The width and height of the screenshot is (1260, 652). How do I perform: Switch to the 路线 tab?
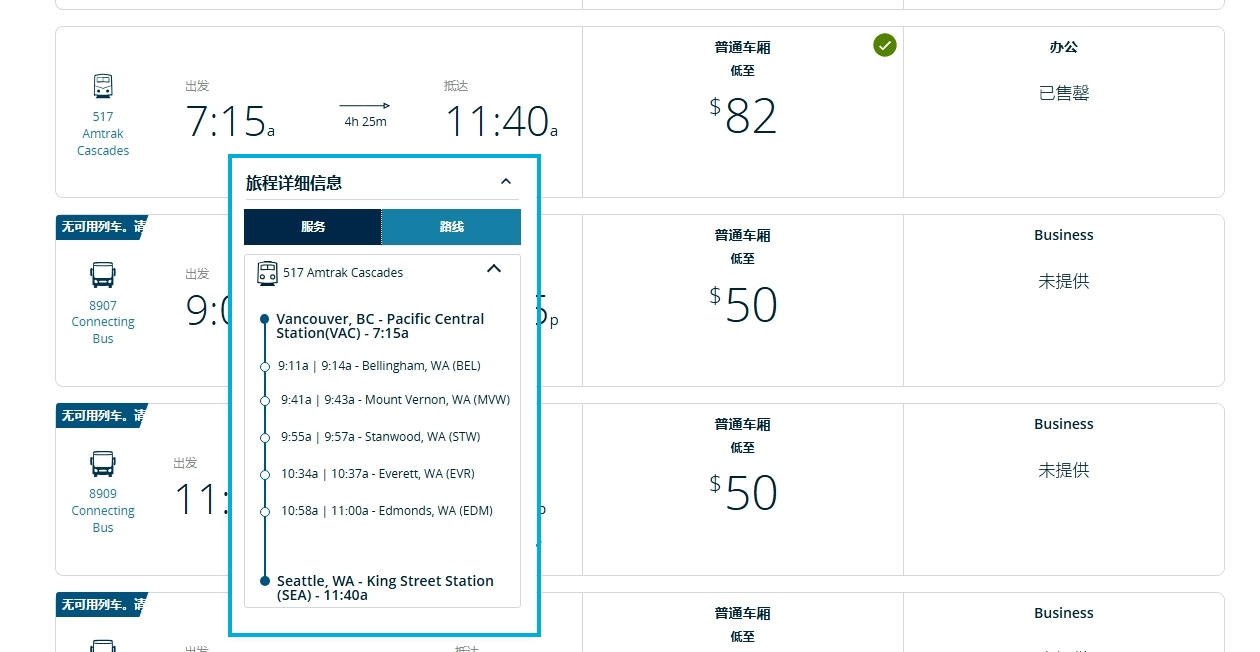tap(451, 227)
